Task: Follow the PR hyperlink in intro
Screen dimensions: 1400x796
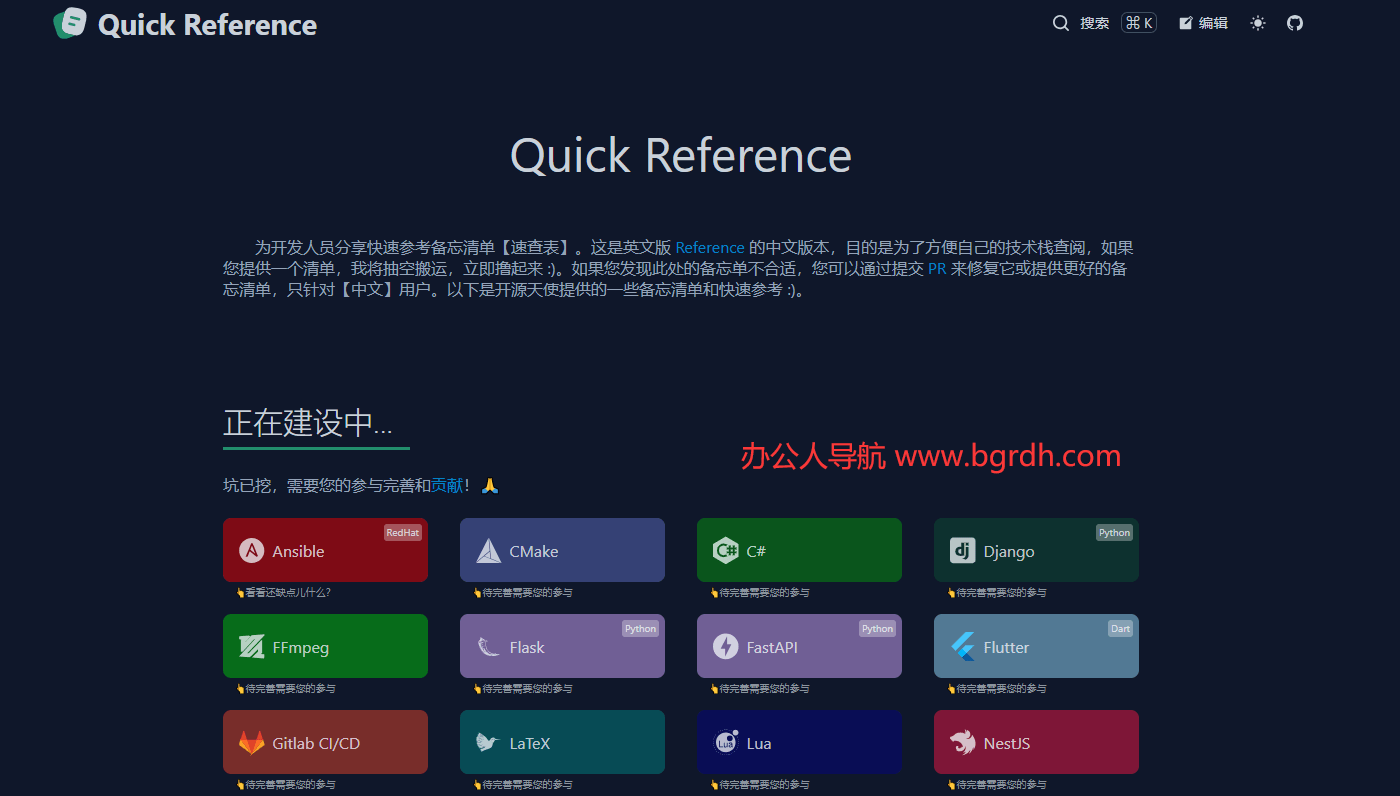Action: [x=937, y=269]
